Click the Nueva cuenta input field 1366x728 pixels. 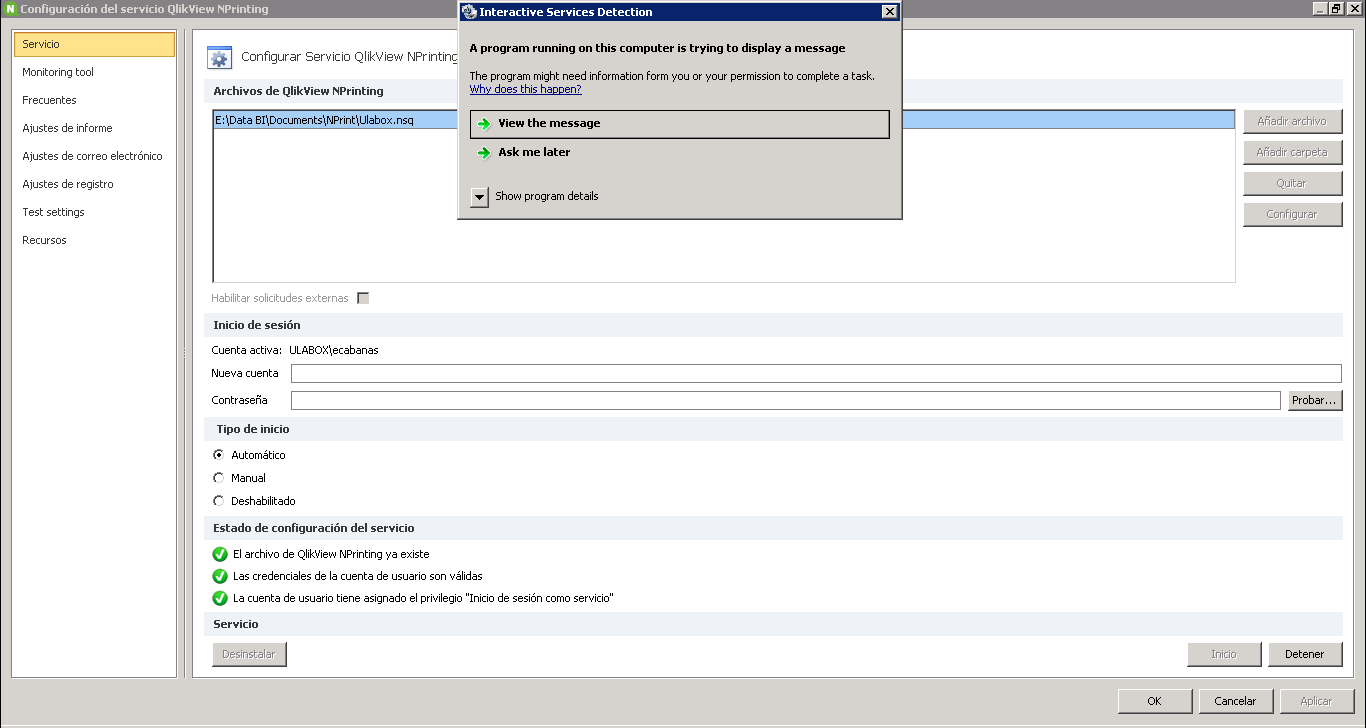[816, 373]
